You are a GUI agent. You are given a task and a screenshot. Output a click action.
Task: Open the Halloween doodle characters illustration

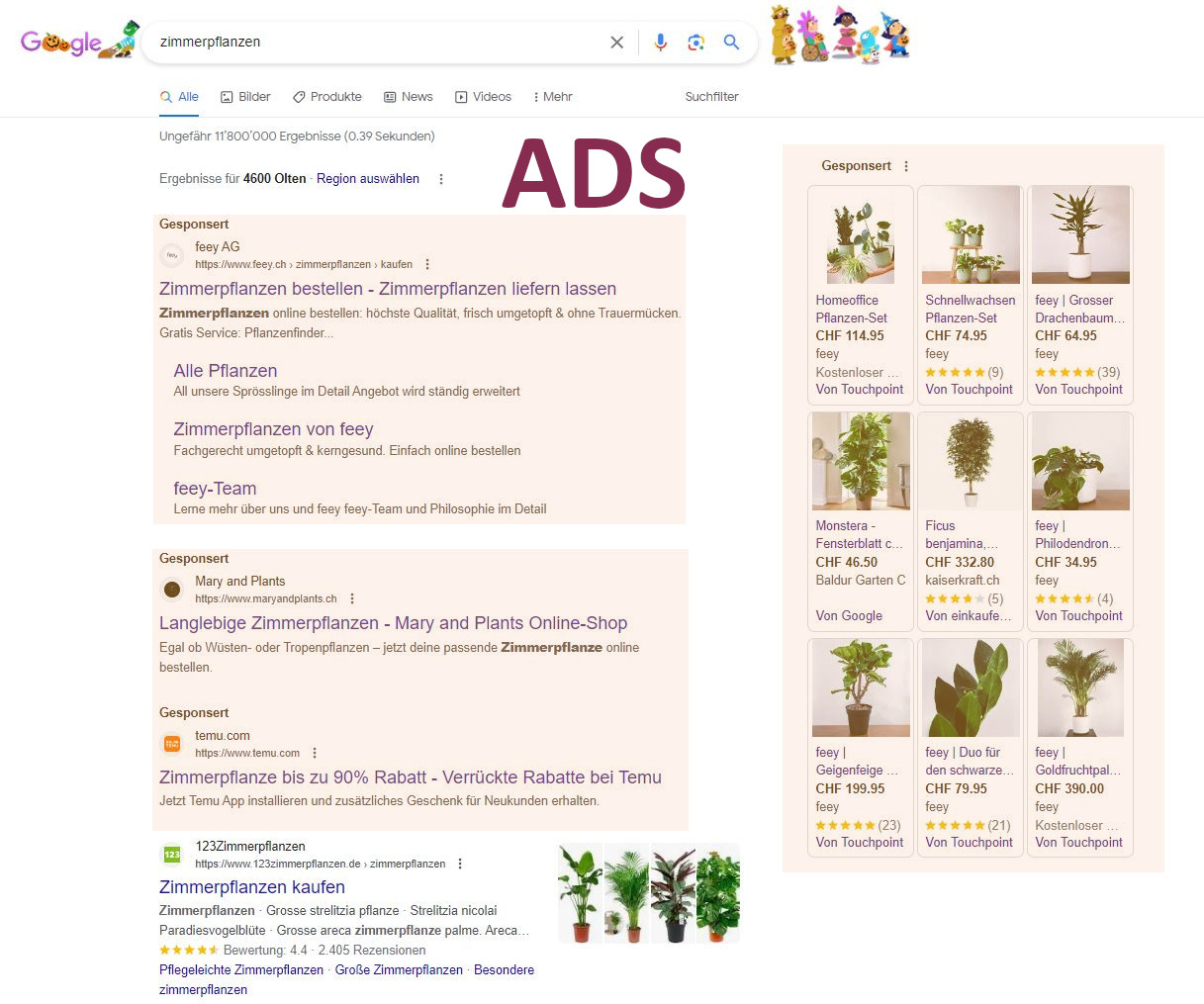[x=839, y=35]
